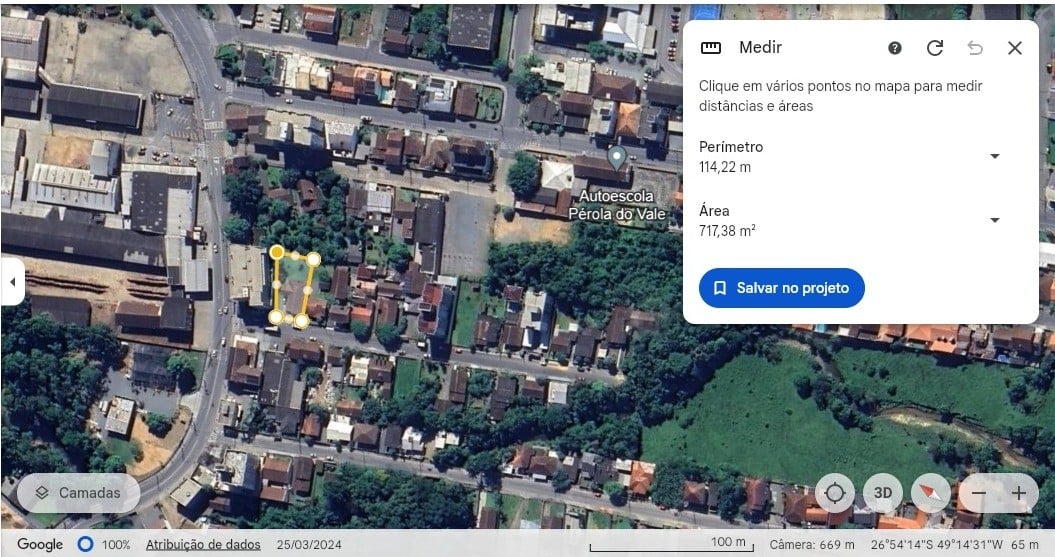Click the ruler icon beside Medir
1055x557 pixels.
point(711,48)
